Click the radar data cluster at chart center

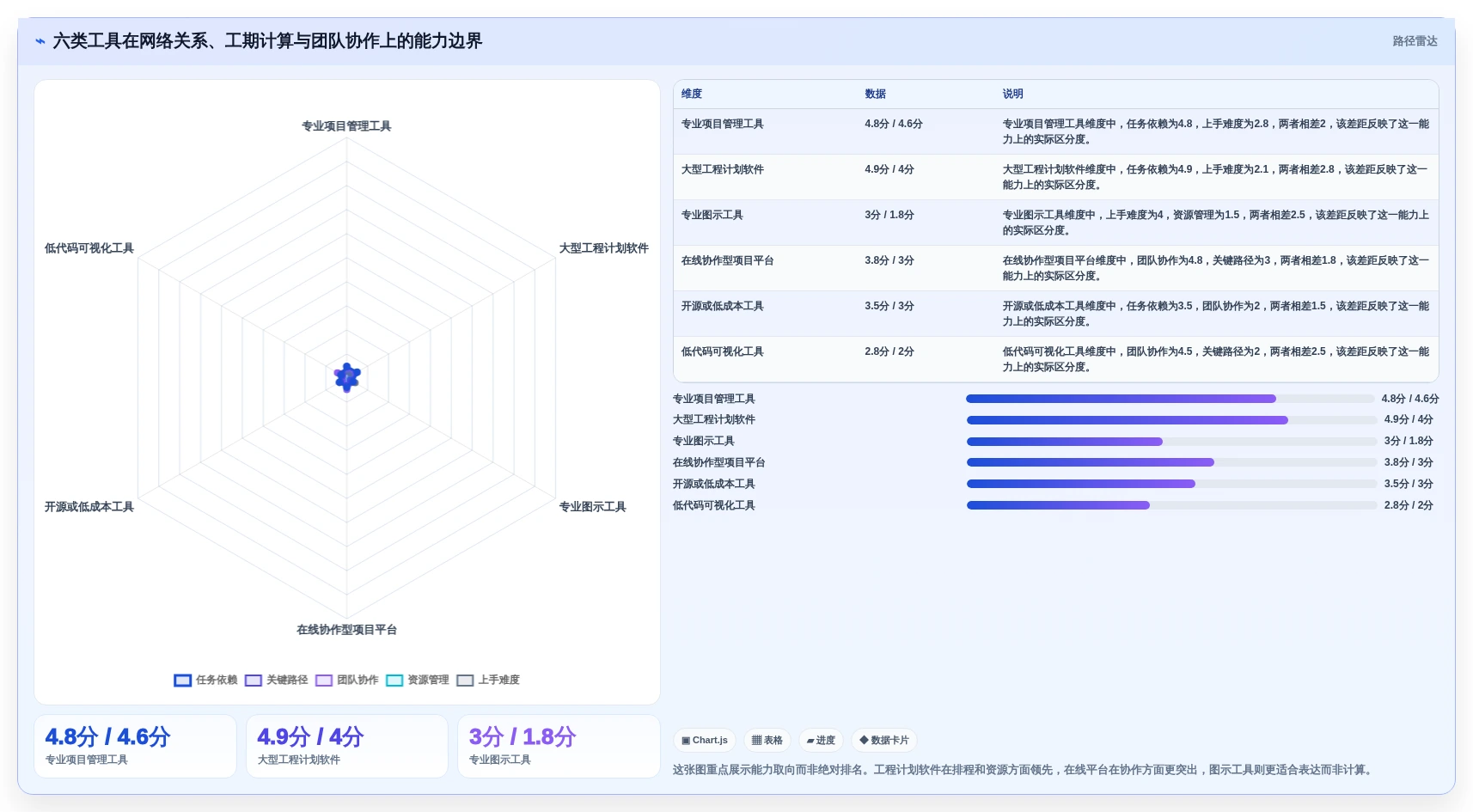pyautogui.click(x=347, y=377)
